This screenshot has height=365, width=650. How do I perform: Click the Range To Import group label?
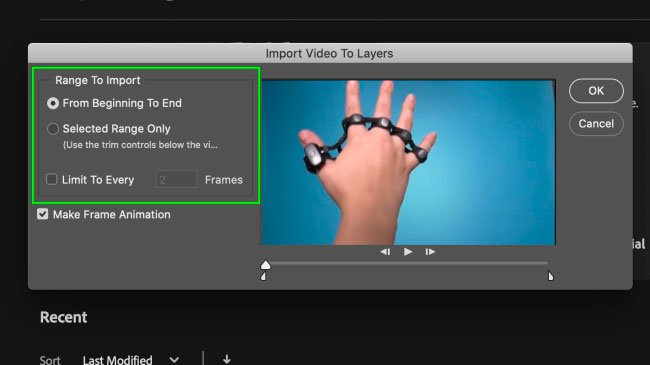coord(98,80)
